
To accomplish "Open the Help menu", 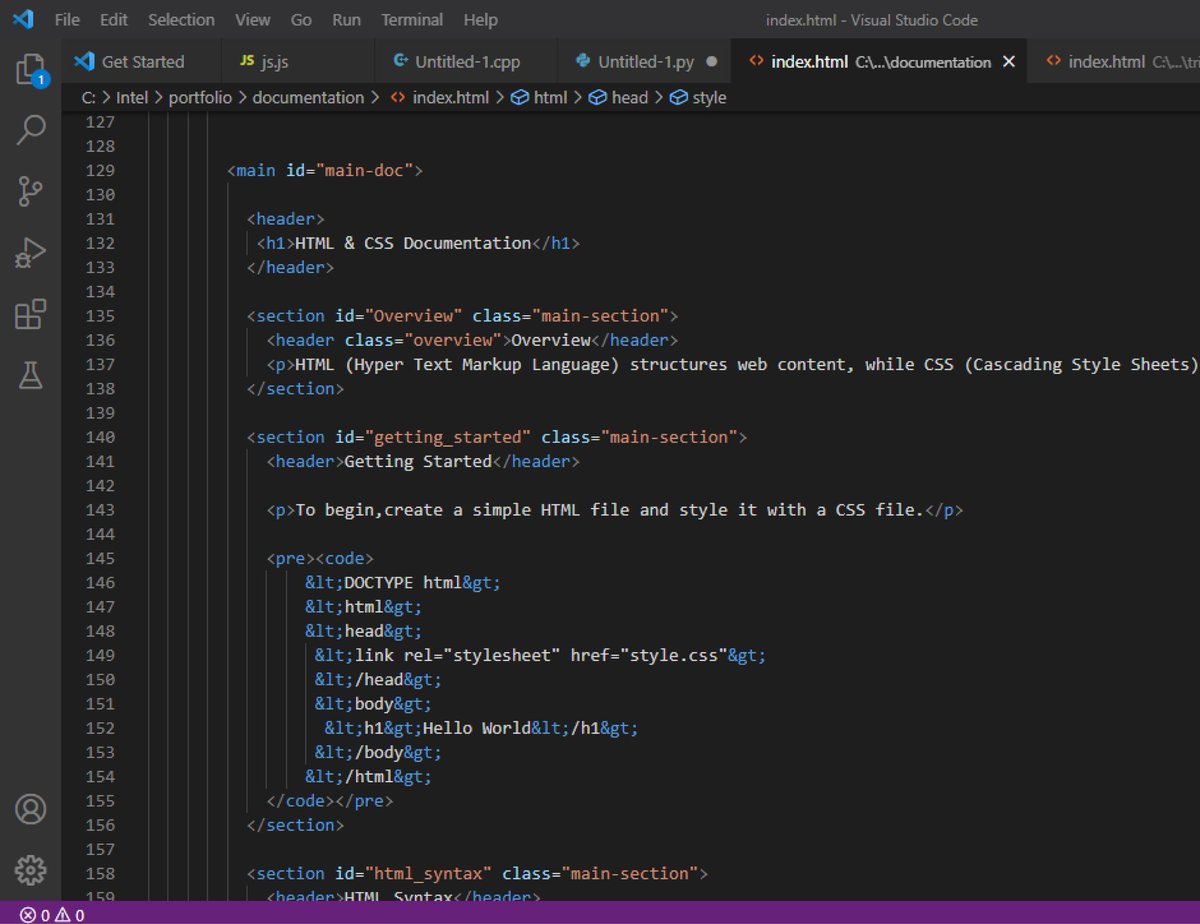I will (480, 19).
